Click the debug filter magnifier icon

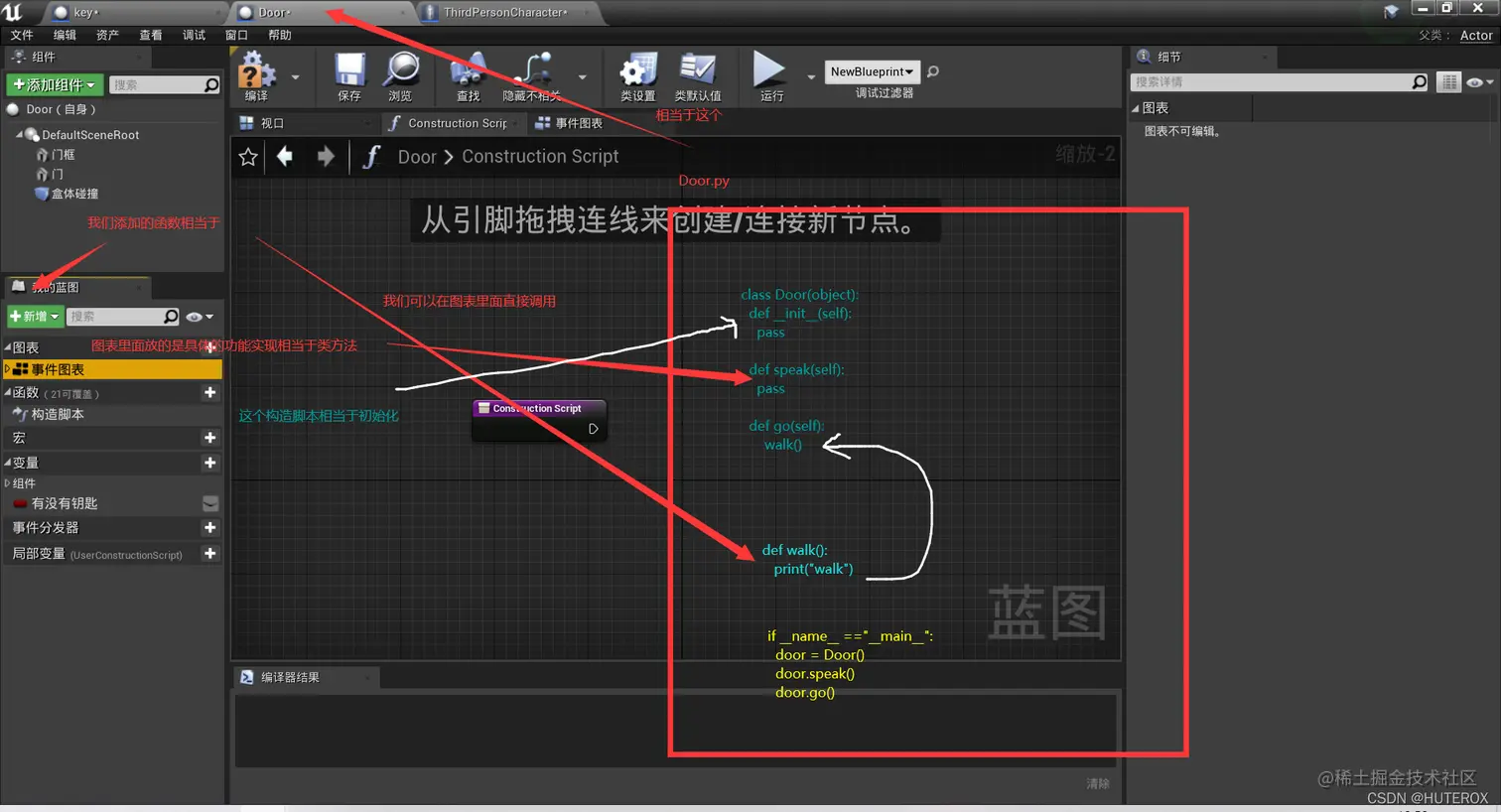[933, 71]
